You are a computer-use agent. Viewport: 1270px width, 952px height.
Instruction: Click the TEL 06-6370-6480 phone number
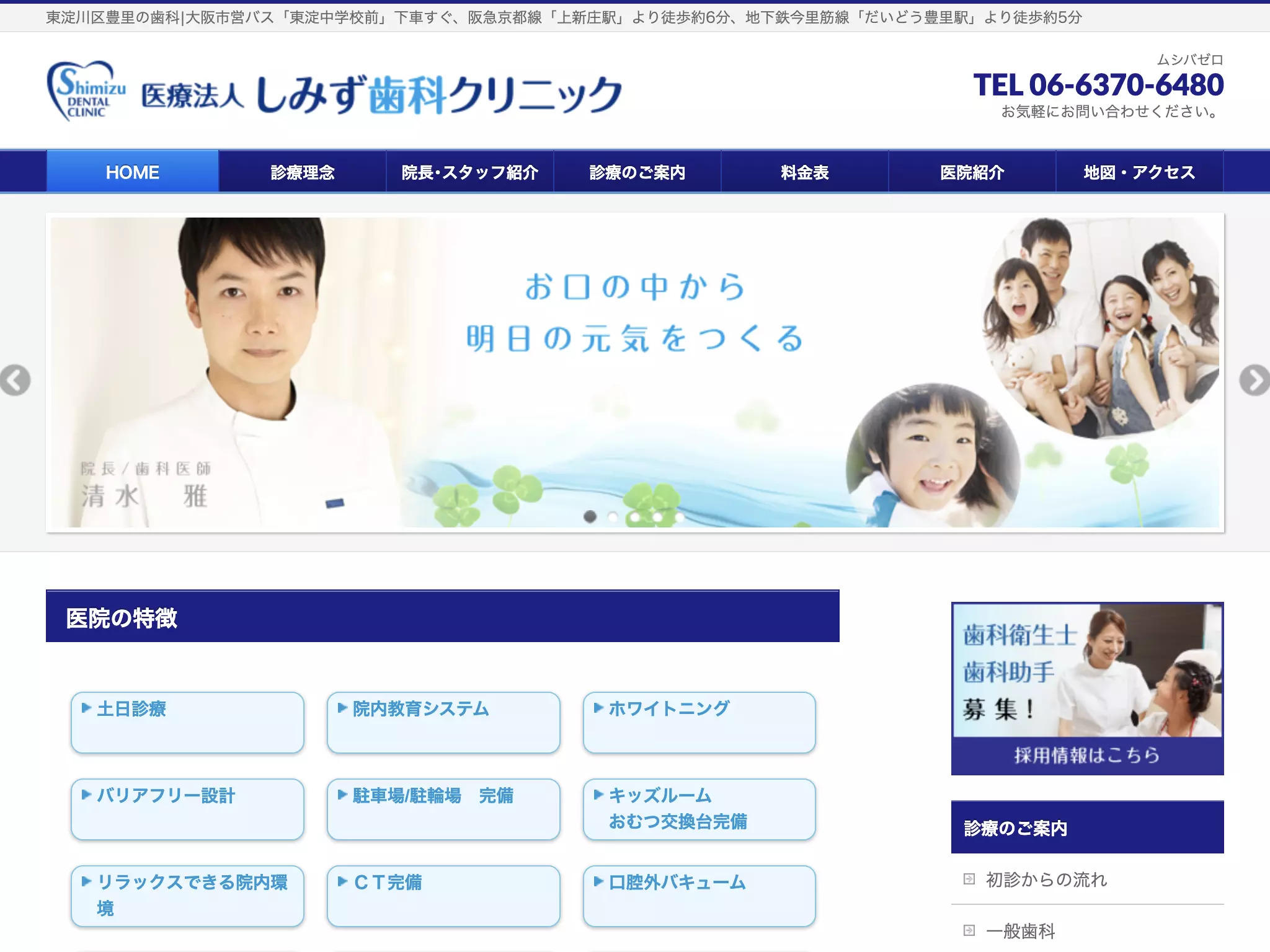tap(1098, 85)
